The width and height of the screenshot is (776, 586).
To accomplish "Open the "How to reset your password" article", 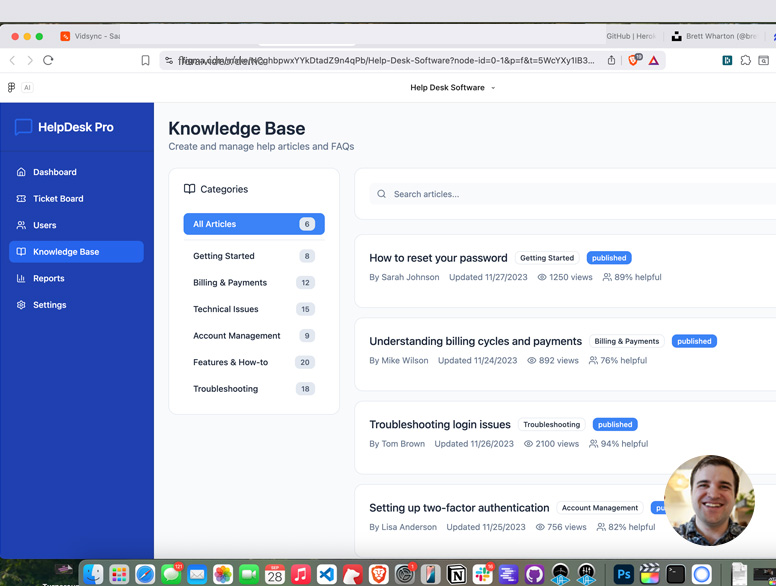I will (438, 258).
